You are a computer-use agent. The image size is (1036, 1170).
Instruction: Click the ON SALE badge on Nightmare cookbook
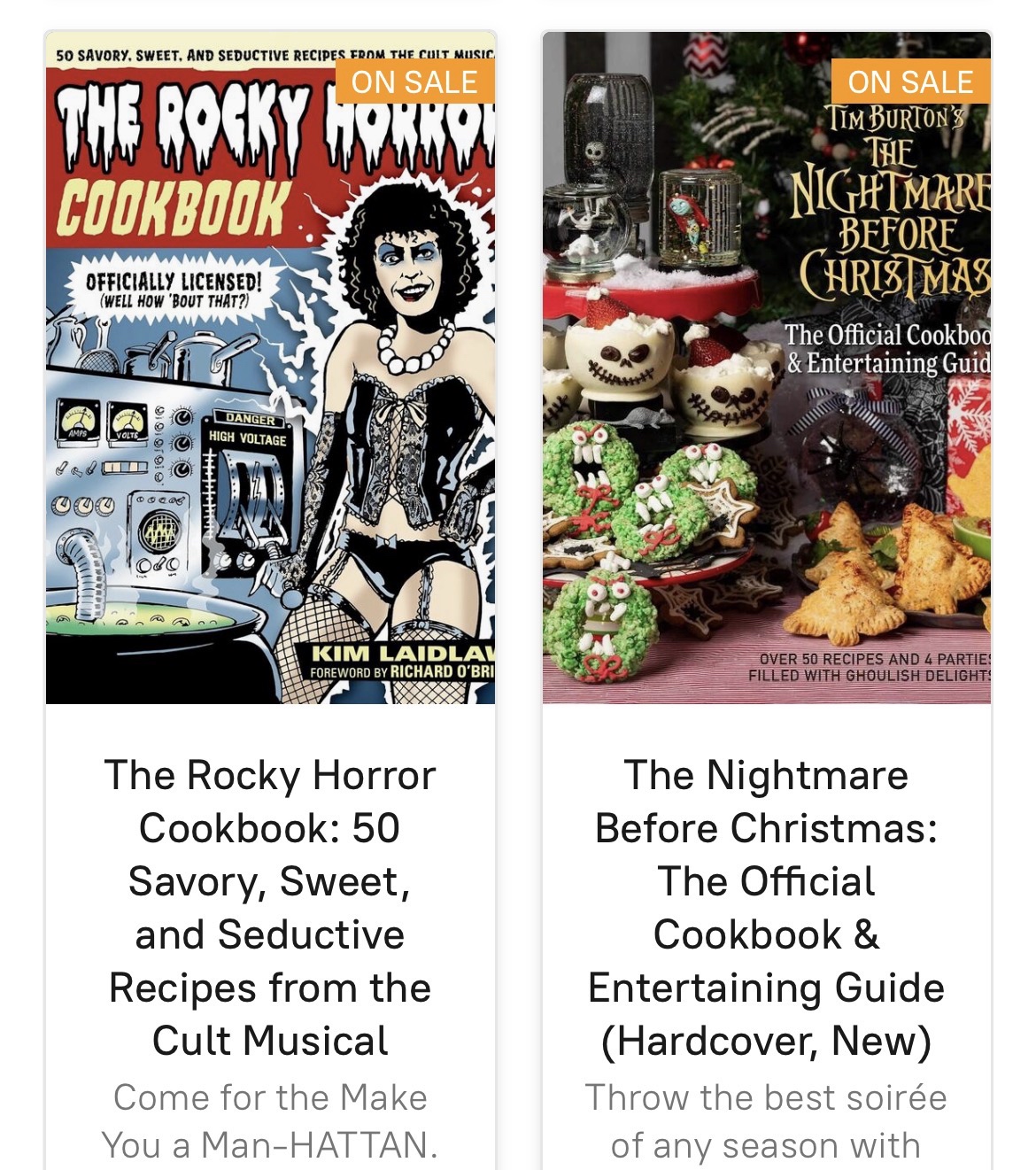pos(911,81)
